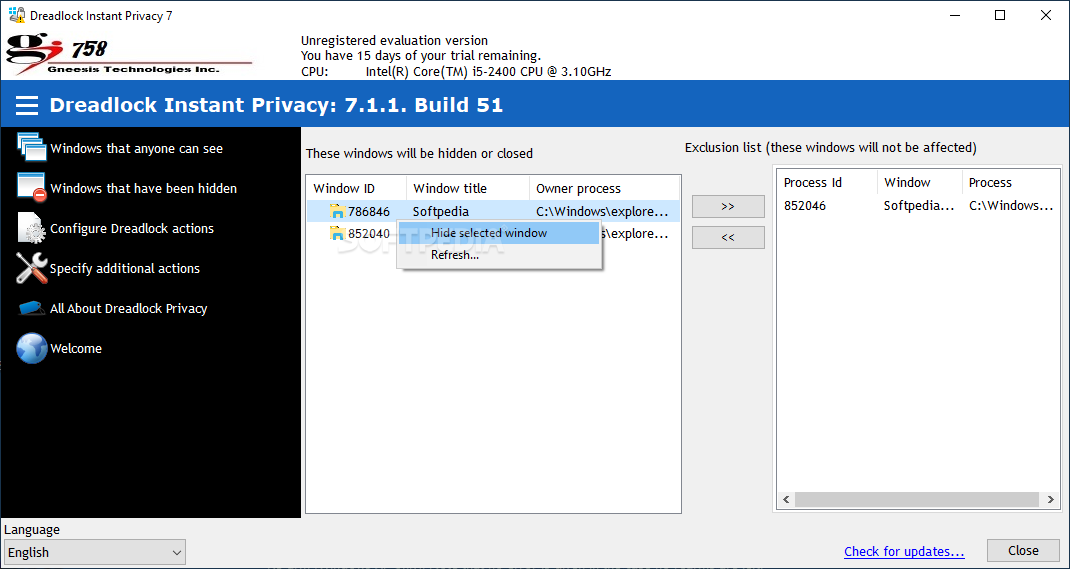Screen dimensions: 1070x569
Task: Click the app icon in the title bar
Action: click(x=16, y=15)
